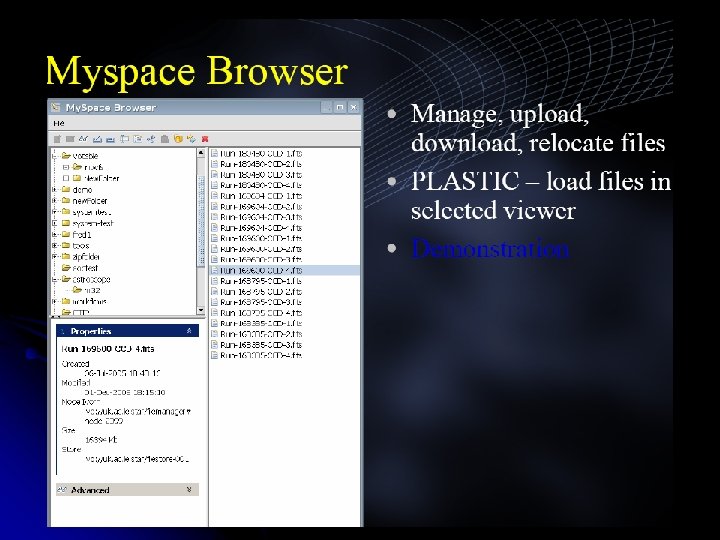Viewport: 720px width, 540px height.
Task: Expand the workflows folder node
Action: [x=55, y=301]
